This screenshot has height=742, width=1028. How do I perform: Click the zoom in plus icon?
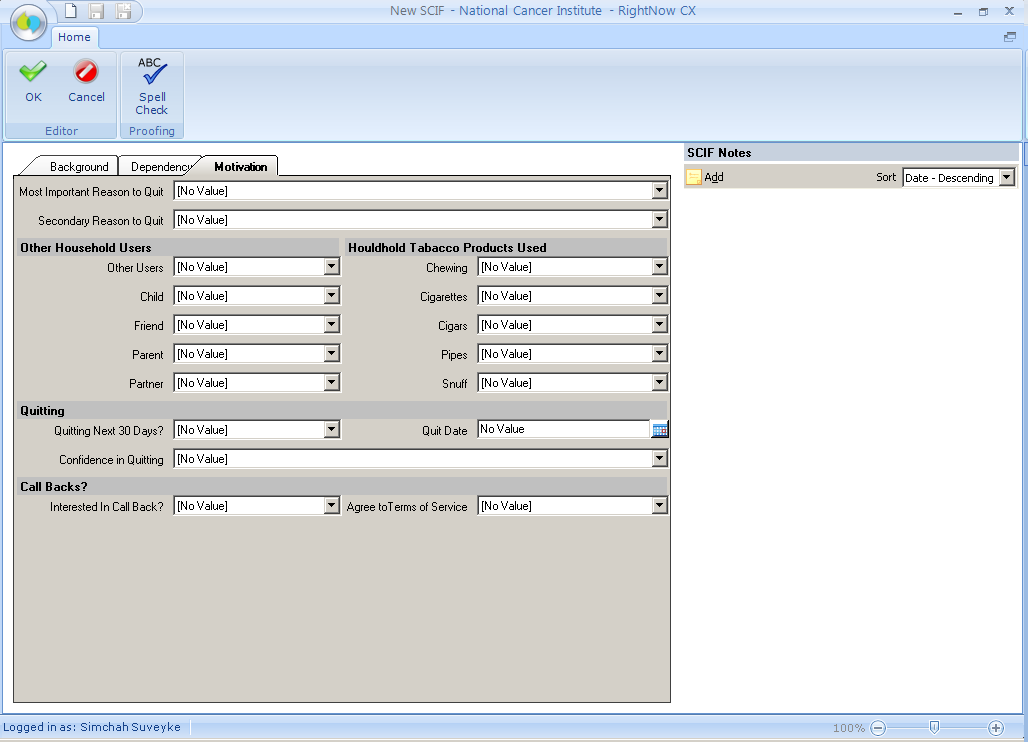point(996,728)
